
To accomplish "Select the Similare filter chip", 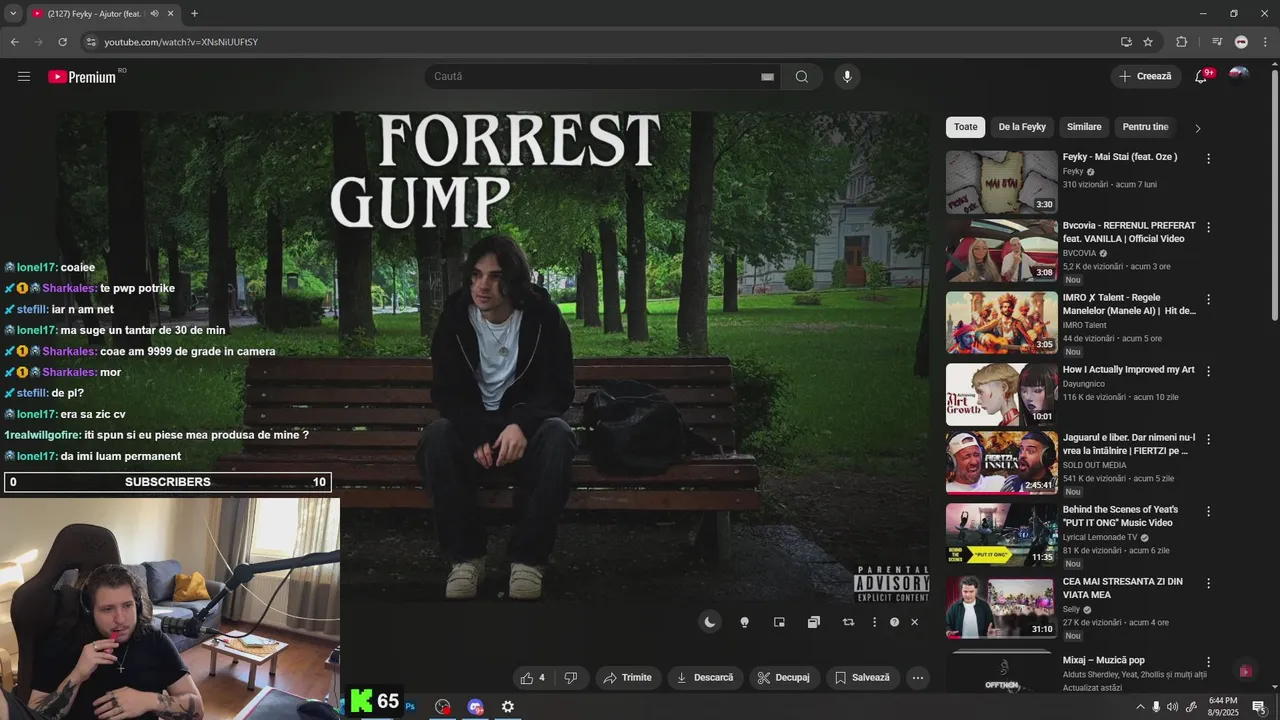I will point(1084,127).
